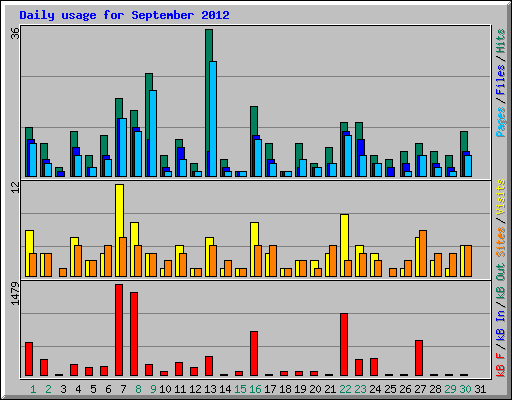Image resolution: width=512 pixels, height=400 pixels.
Task: Select day label '22' on the x-axis
Action: tap(345, 389)
